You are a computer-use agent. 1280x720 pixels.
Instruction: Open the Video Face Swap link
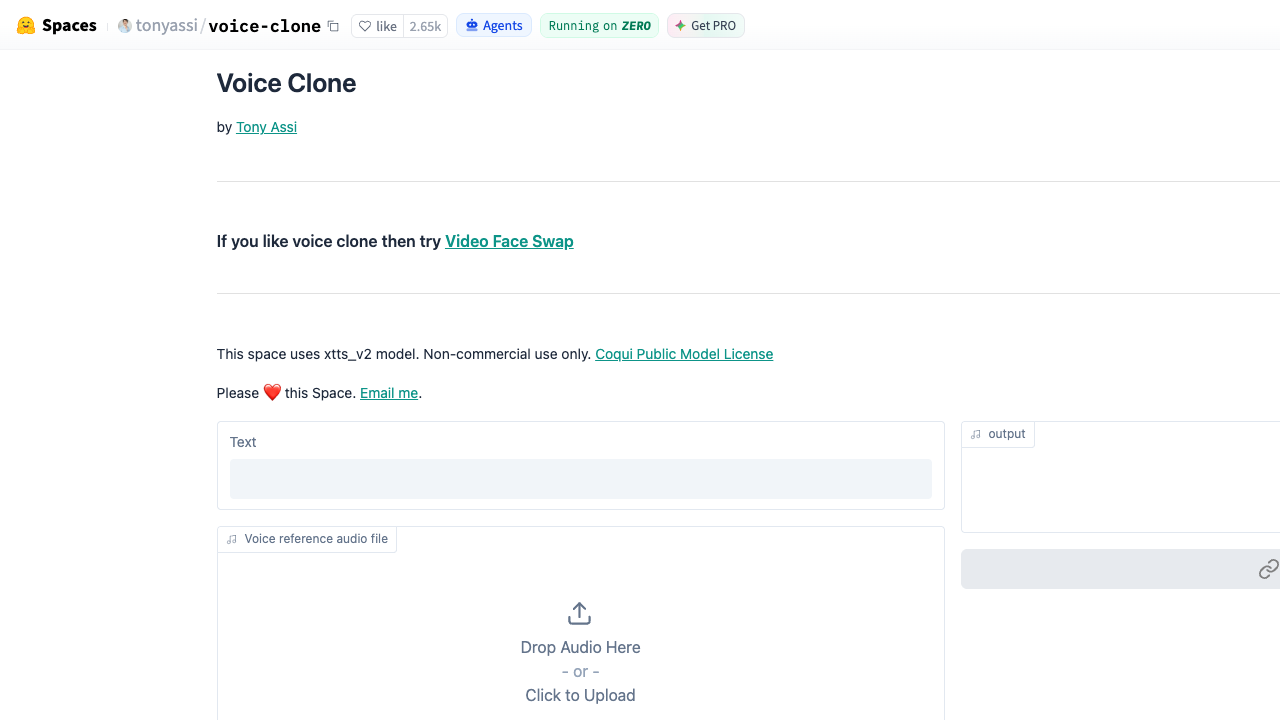coord(509,241)
